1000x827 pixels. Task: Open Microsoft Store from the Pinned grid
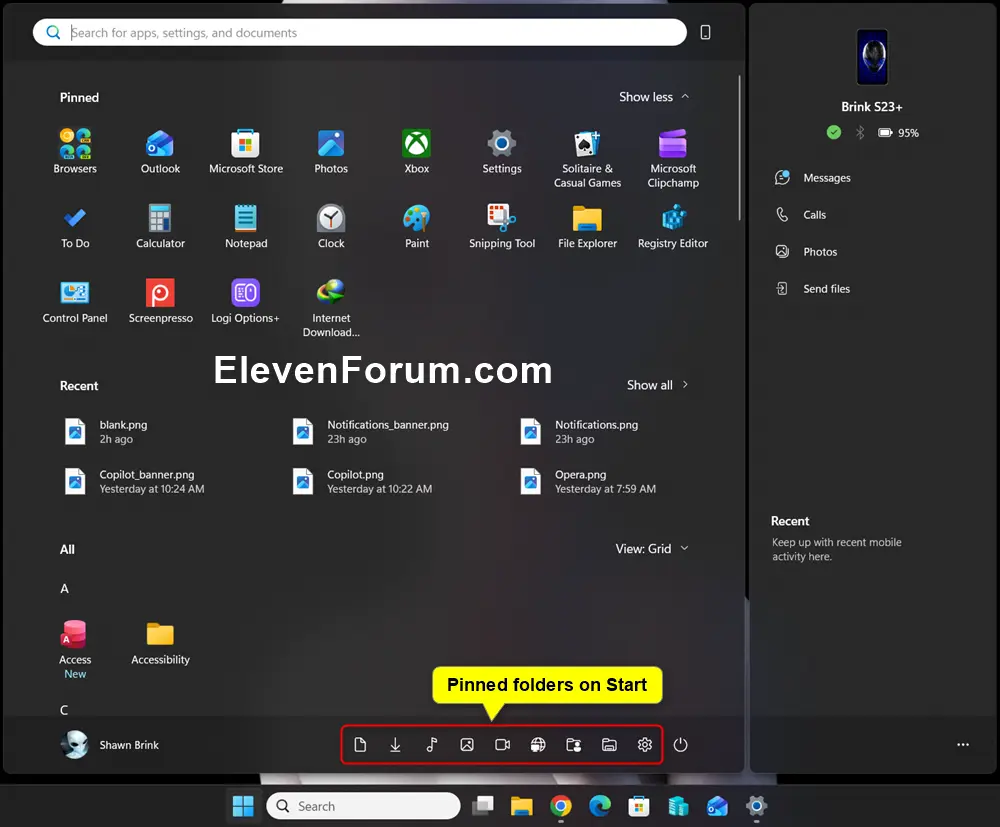pos(246,151)
